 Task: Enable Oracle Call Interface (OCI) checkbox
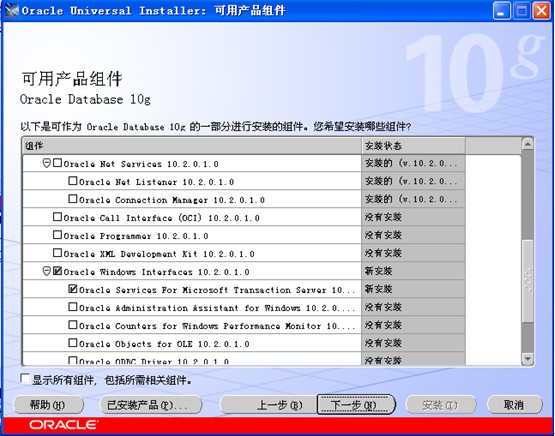coord(57,217)
